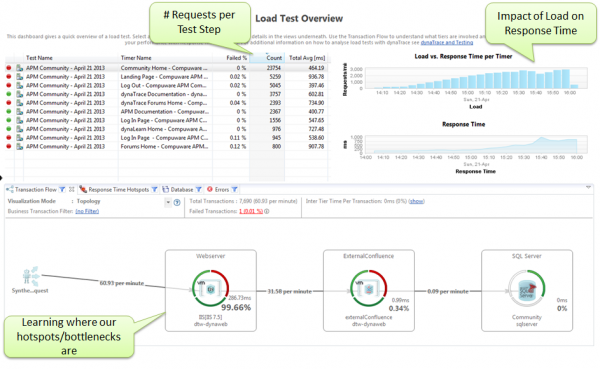Click the Load vs. Response Time bar chart
Image resolution: width=600 pixels, height=369 pixels.
476,78
